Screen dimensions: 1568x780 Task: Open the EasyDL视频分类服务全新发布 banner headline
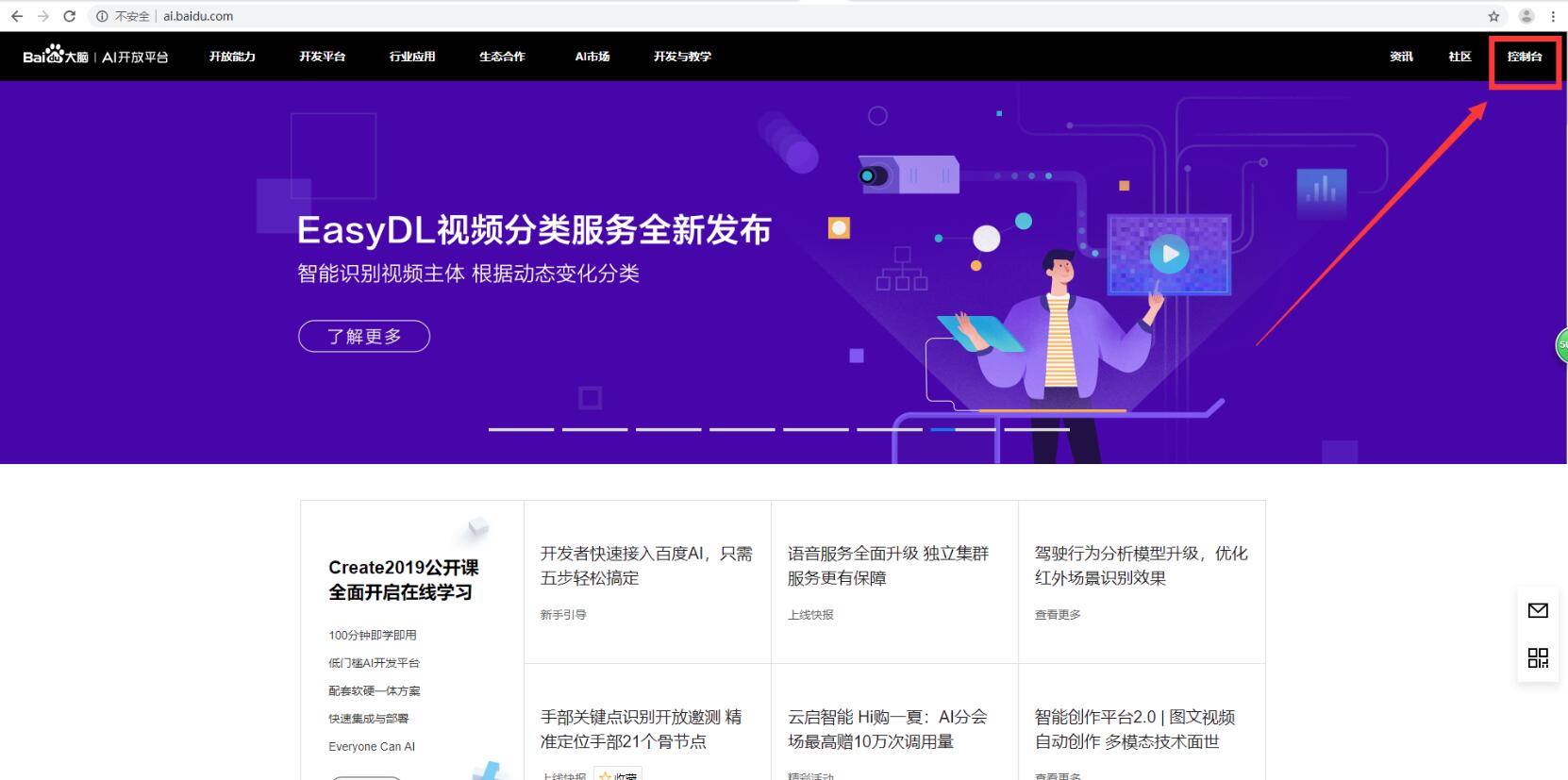(x=534, y=229)
